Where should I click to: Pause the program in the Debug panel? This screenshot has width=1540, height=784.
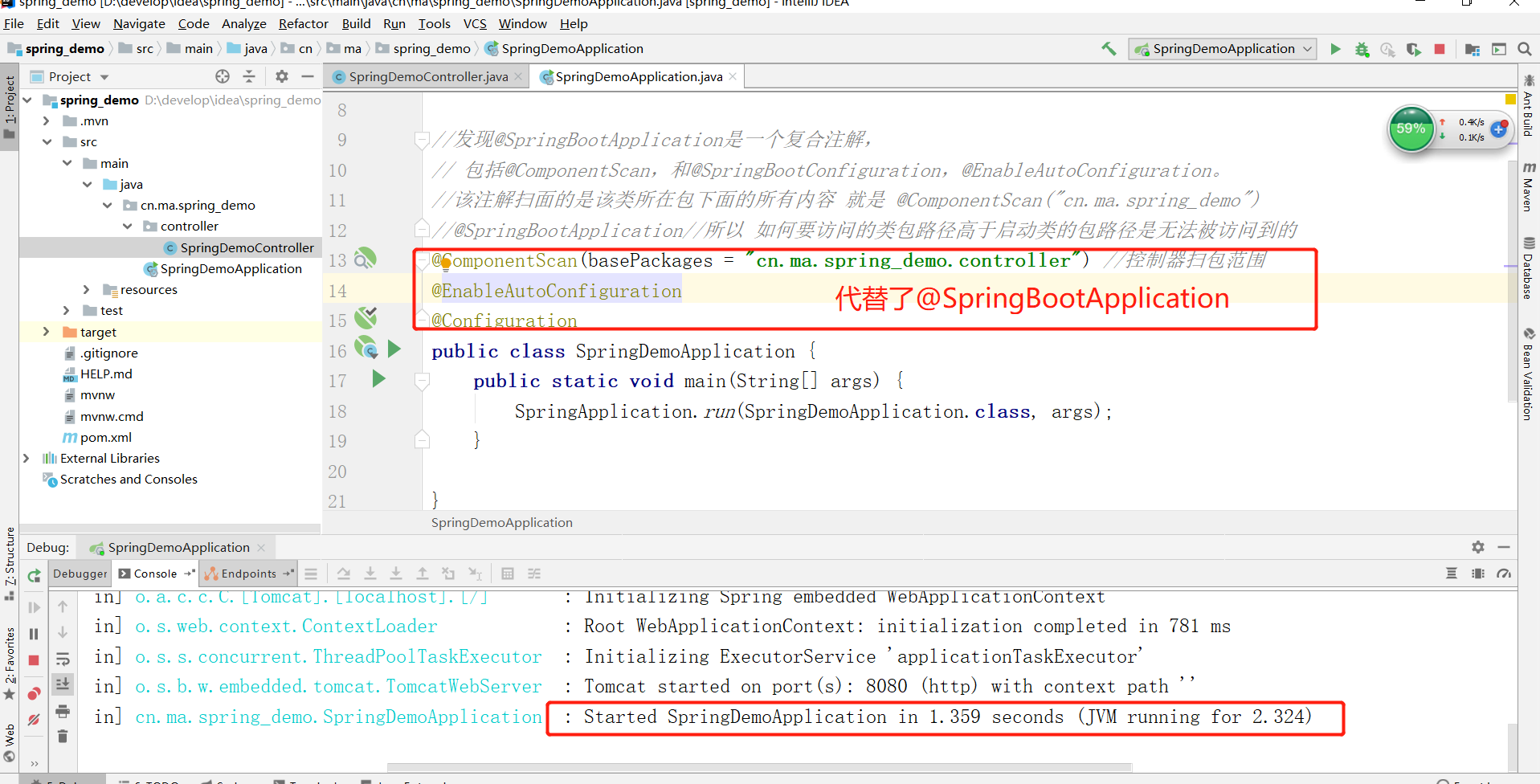point(34,634)
